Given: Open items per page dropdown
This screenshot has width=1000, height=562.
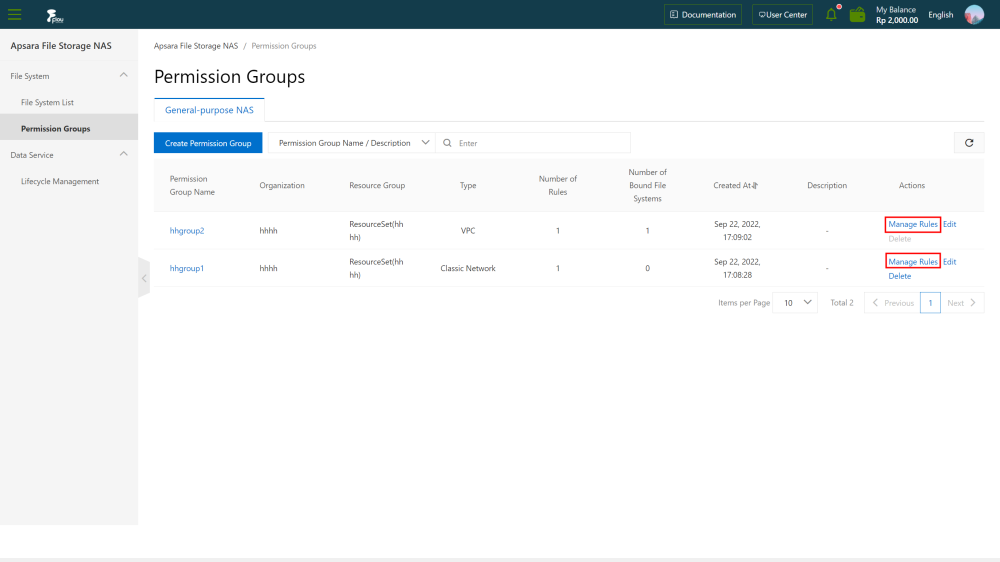Looking at the screenshot, I should pyautogui.click(x=795, y=302).
